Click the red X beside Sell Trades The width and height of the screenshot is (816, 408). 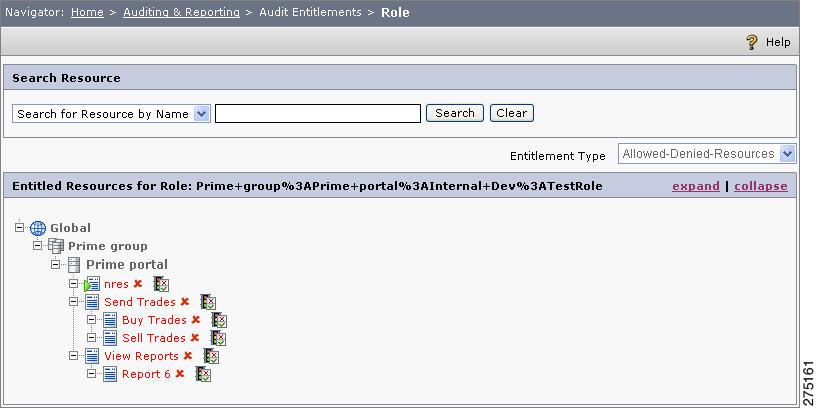pyautogui.click(x=195, y=337)
